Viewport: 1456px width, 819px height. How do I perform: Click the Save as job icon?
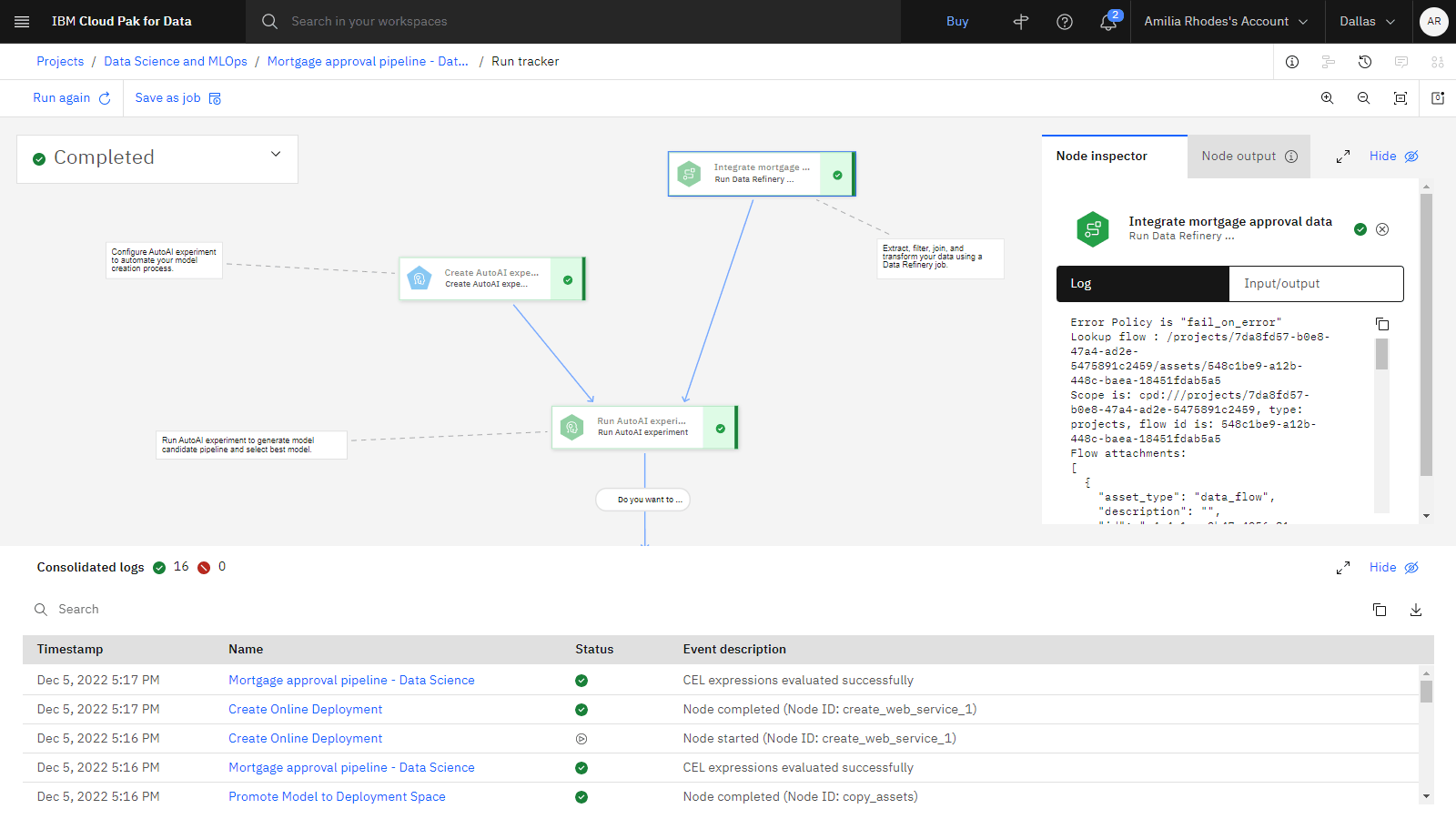[215, 98]
